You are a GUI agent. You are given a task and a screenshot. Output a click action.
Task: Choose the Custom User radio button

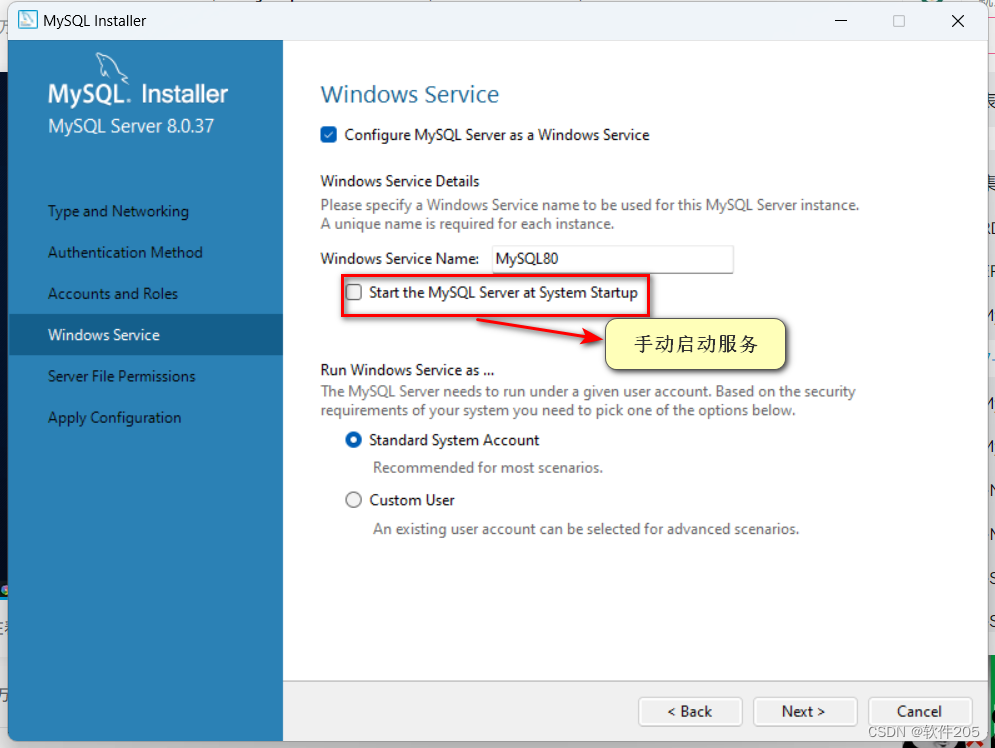click(x=353, y=500)
